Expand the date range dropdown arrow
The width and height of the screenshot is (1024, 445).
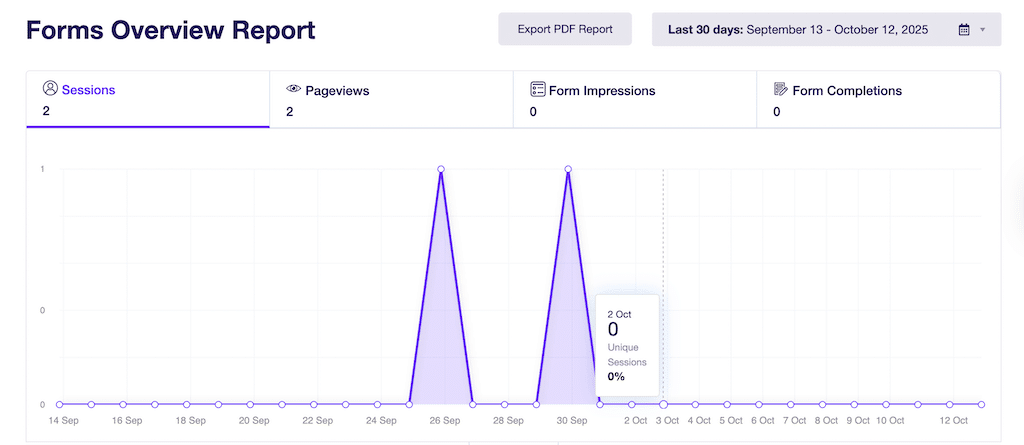983,30
